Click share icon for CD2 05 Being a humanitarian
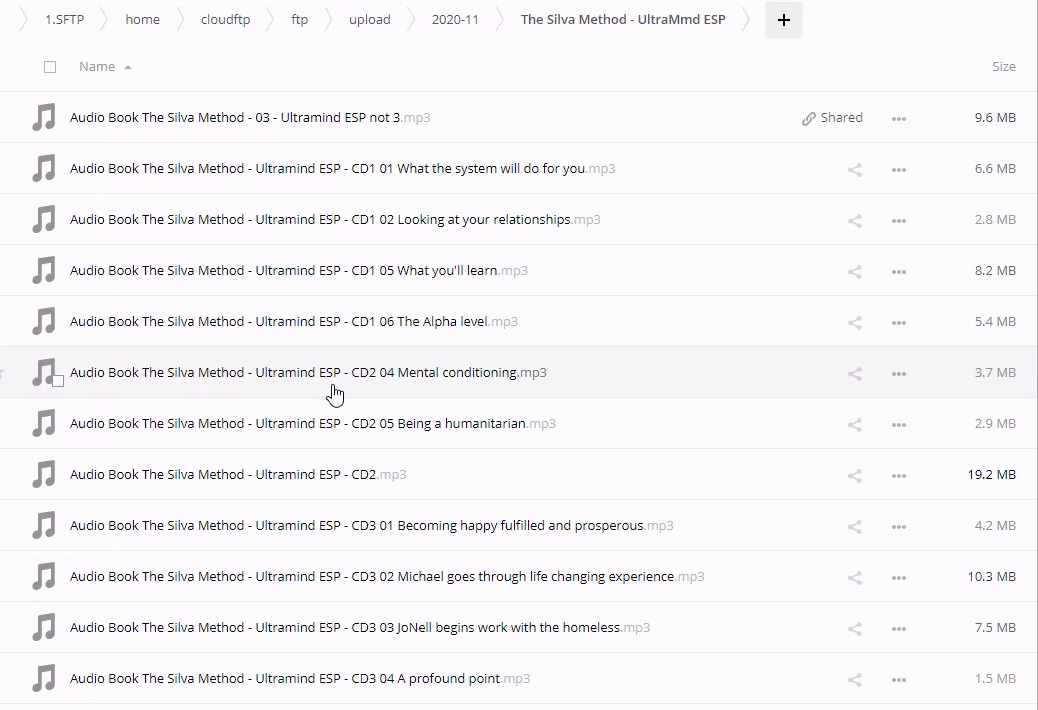Image resolution: width=1038 pixels, height=710 pixels. [x=854, y=425]
